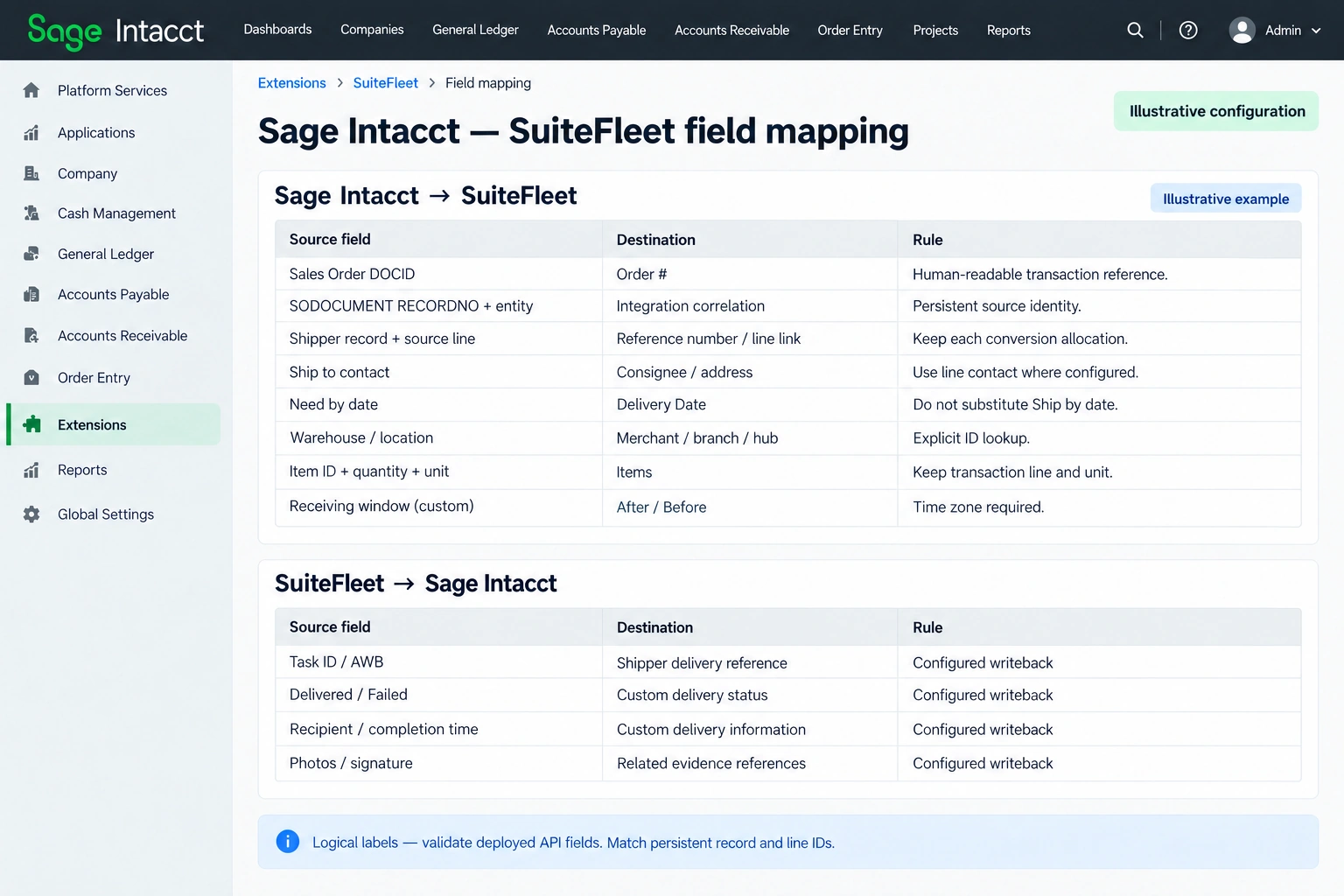
Task: Select Platform Services in the sidebar
Action: point(112,90)
